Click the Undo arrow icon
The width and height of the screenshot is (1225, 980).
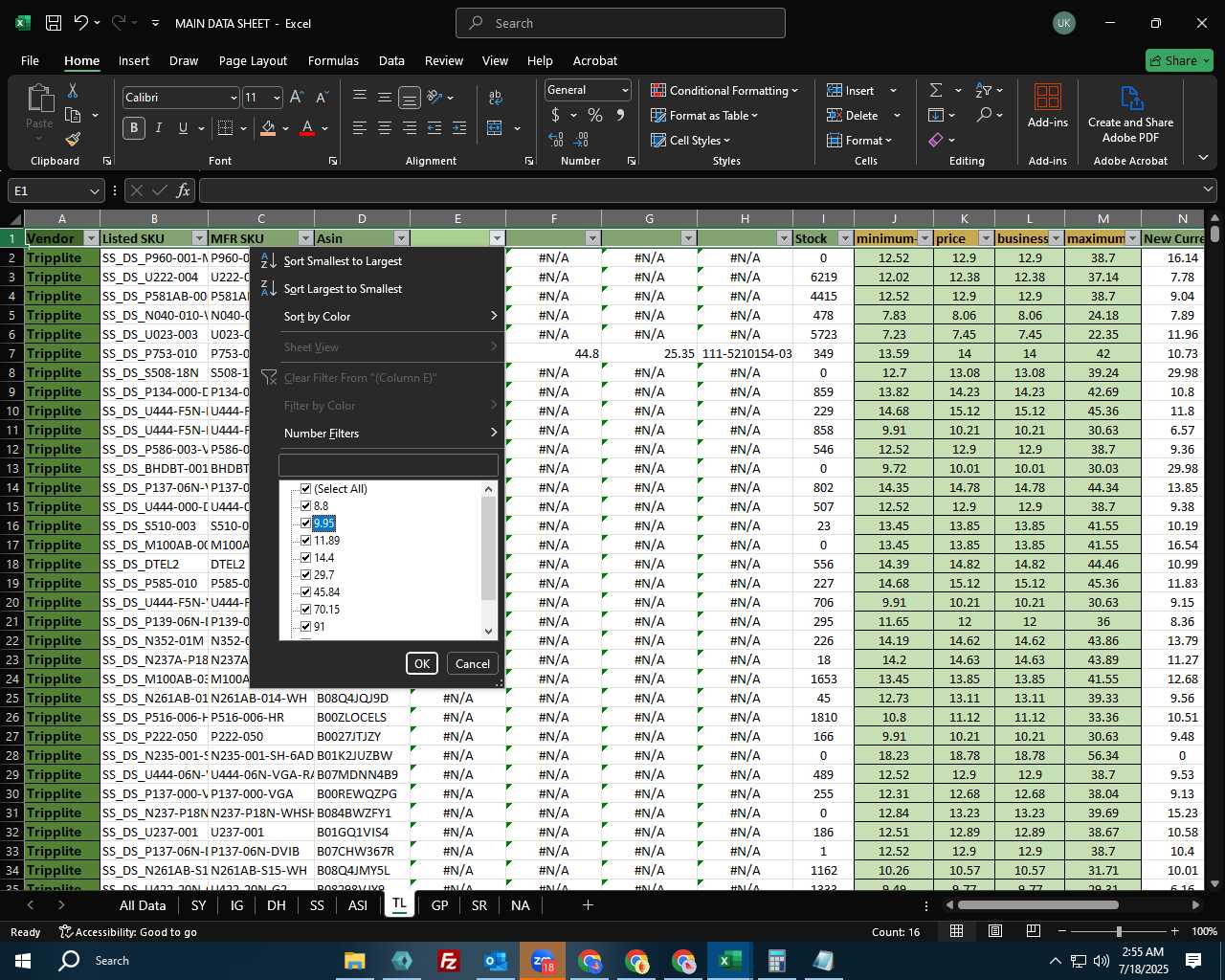tap(81, 23)
